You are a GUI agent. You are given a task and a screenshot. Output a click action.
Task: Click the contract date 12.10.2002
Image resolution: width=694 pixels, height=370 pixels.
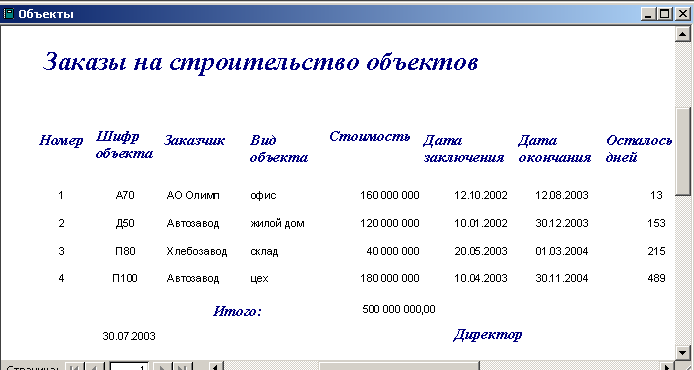tap(481, 195)
